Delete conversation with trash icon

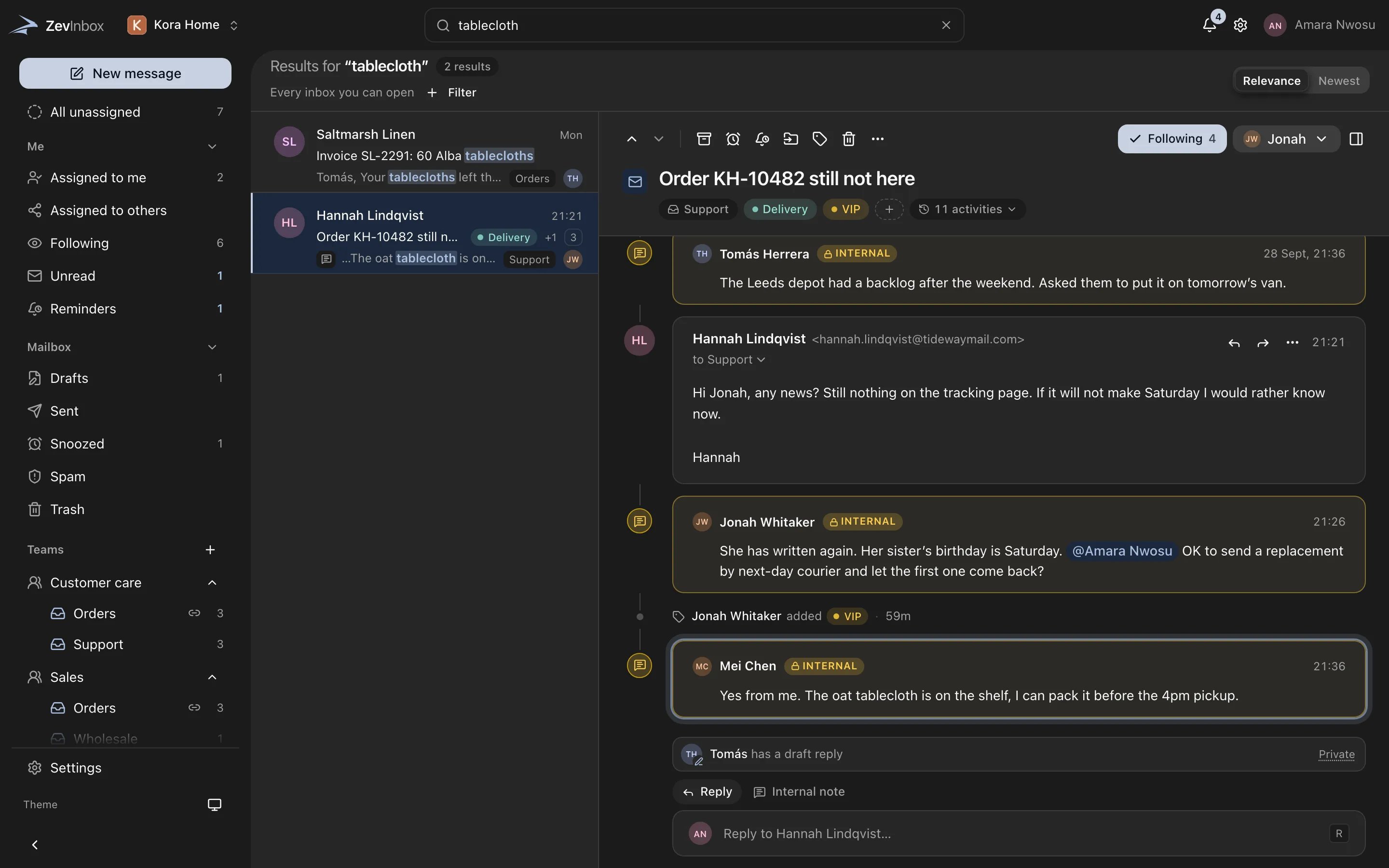tap(848, 139)
